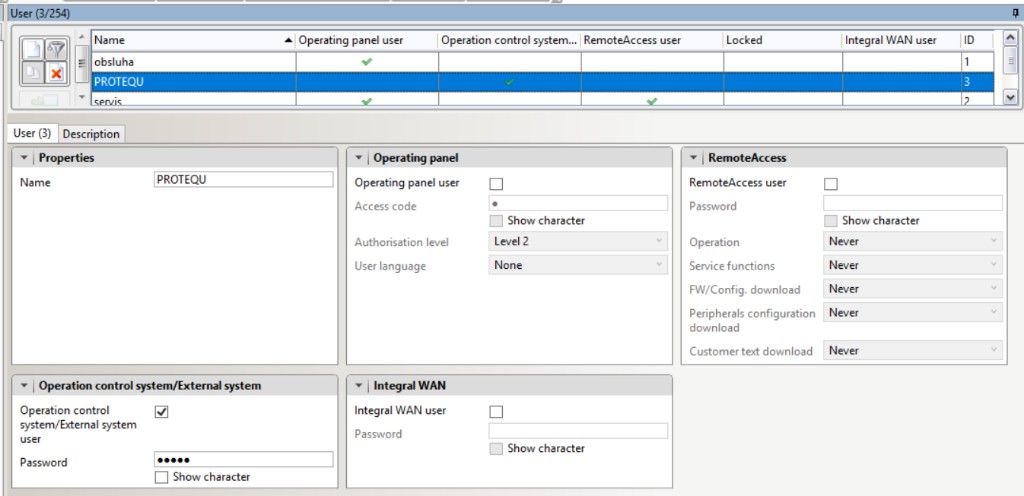Create a new user with the blank page icon
The height and width of the screenshot is (496, 1024).
[x=33, y=50]
